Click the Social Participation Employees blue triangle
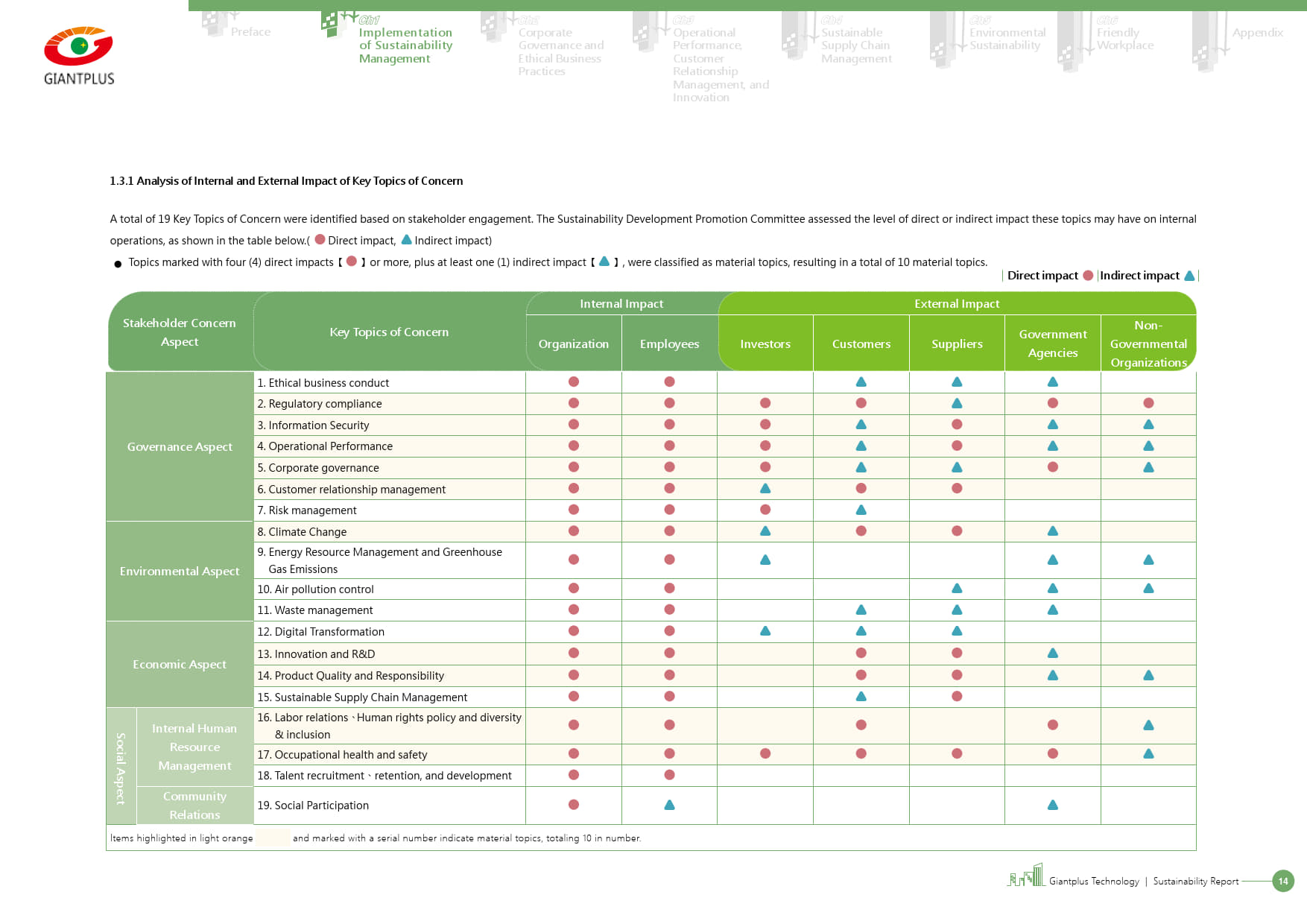 click(x=669, y=805)
